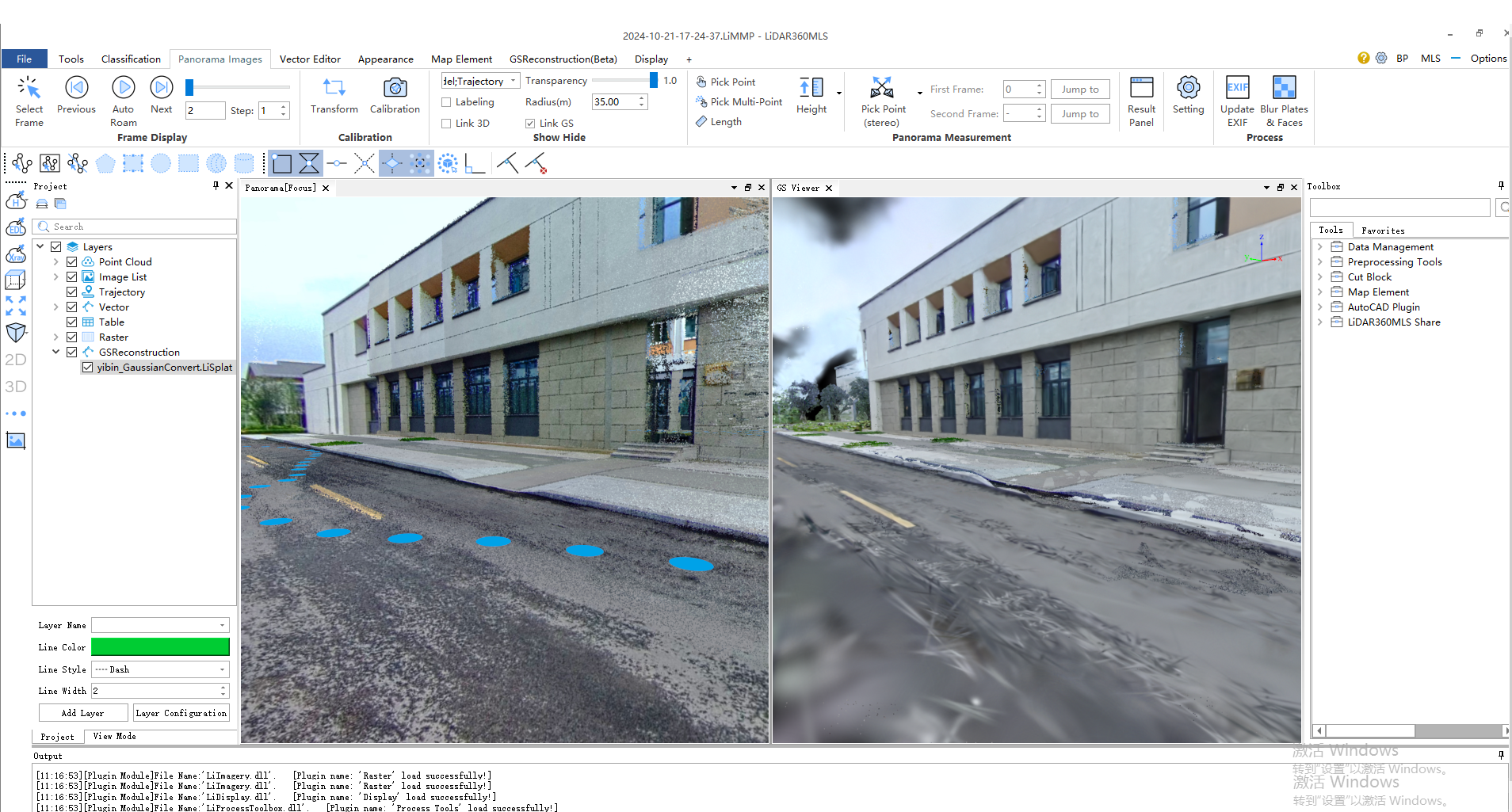Open the Options button
This screenshot has height=812, width=1512.
tap(1488, 58)
